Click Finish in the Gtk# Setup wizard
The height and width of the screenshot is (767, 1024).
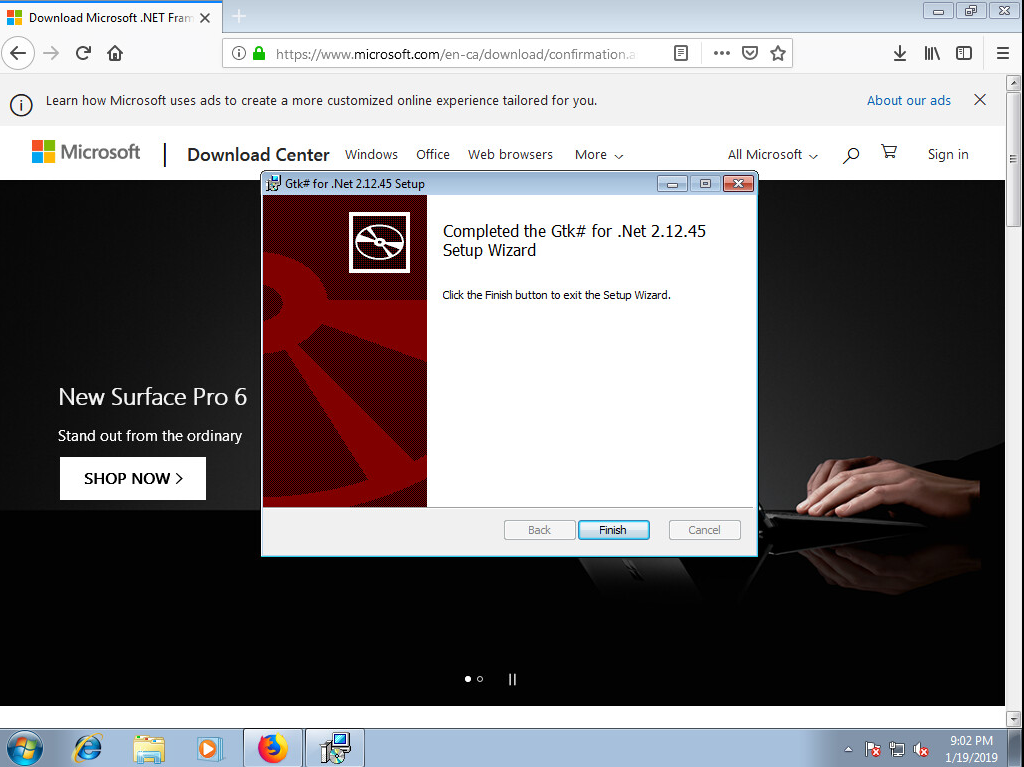[613, 530]
